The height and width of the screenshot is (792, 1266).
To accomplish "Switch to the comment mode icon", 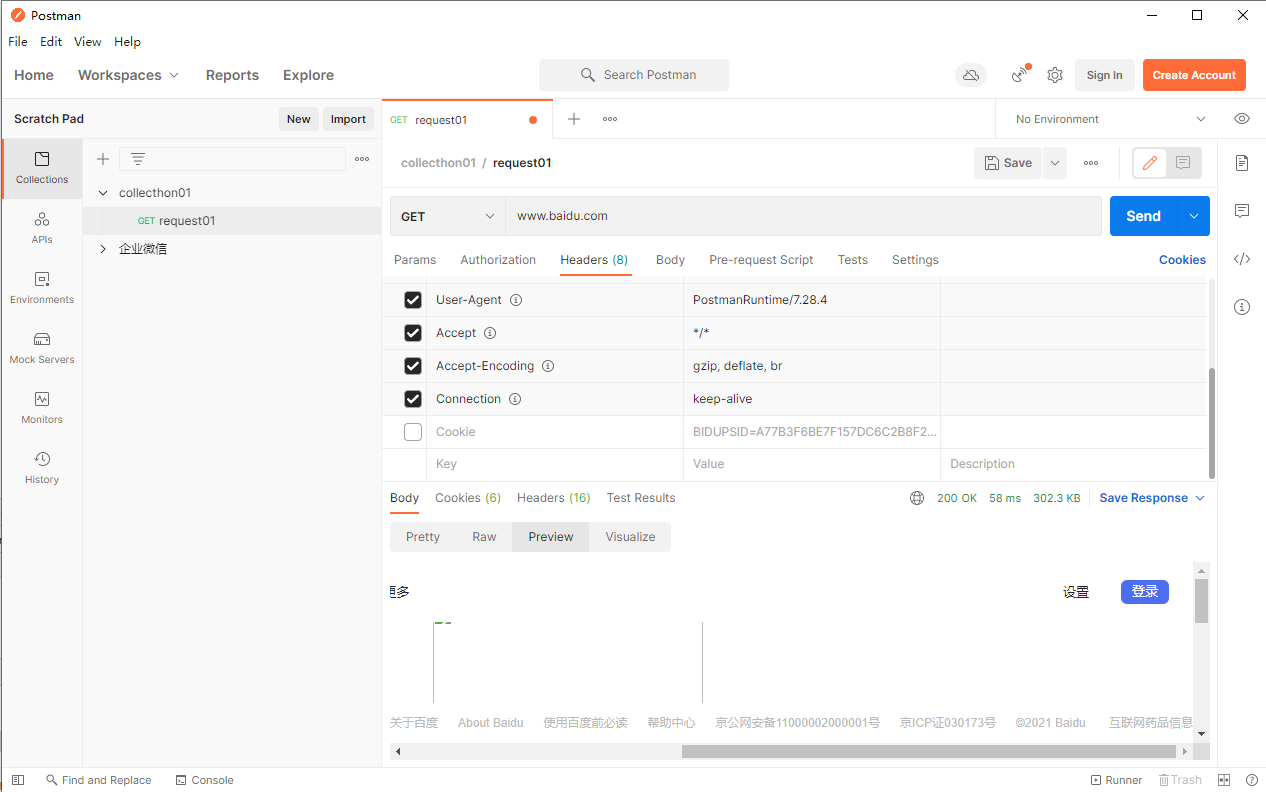I will pos(1183,163).
